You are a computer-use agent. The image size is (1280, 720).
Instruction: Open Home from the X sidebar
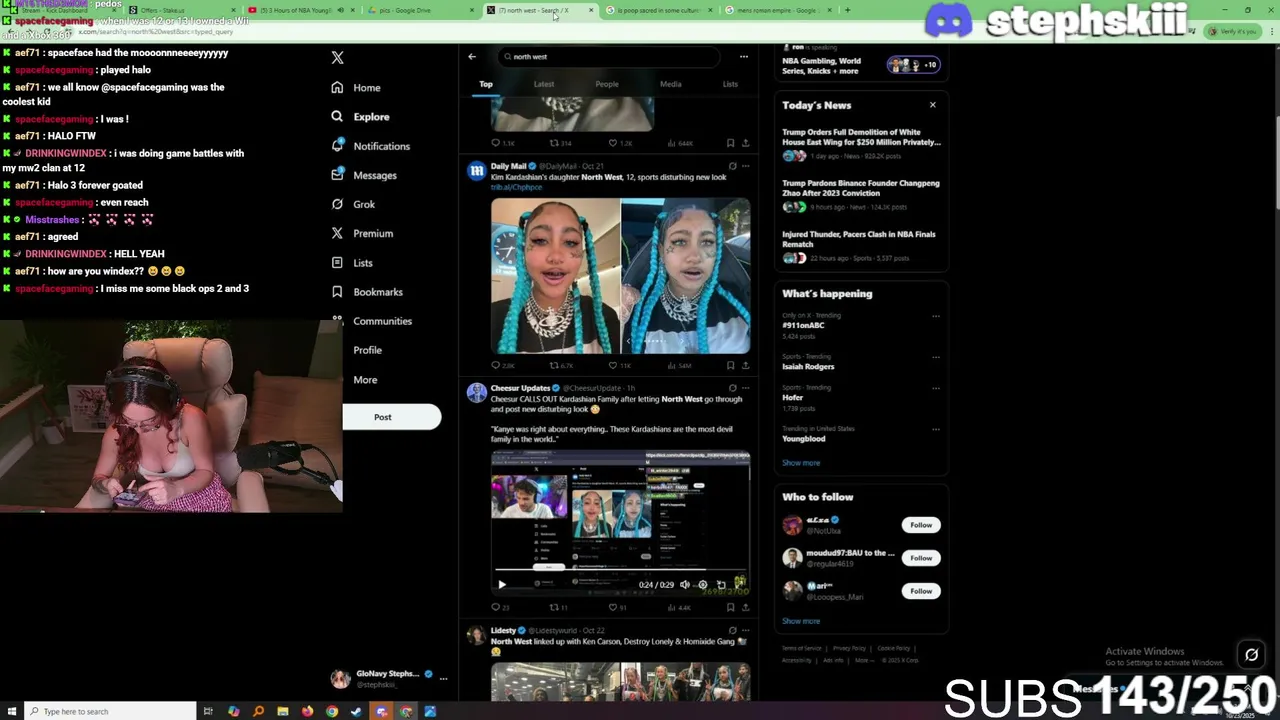356,88
